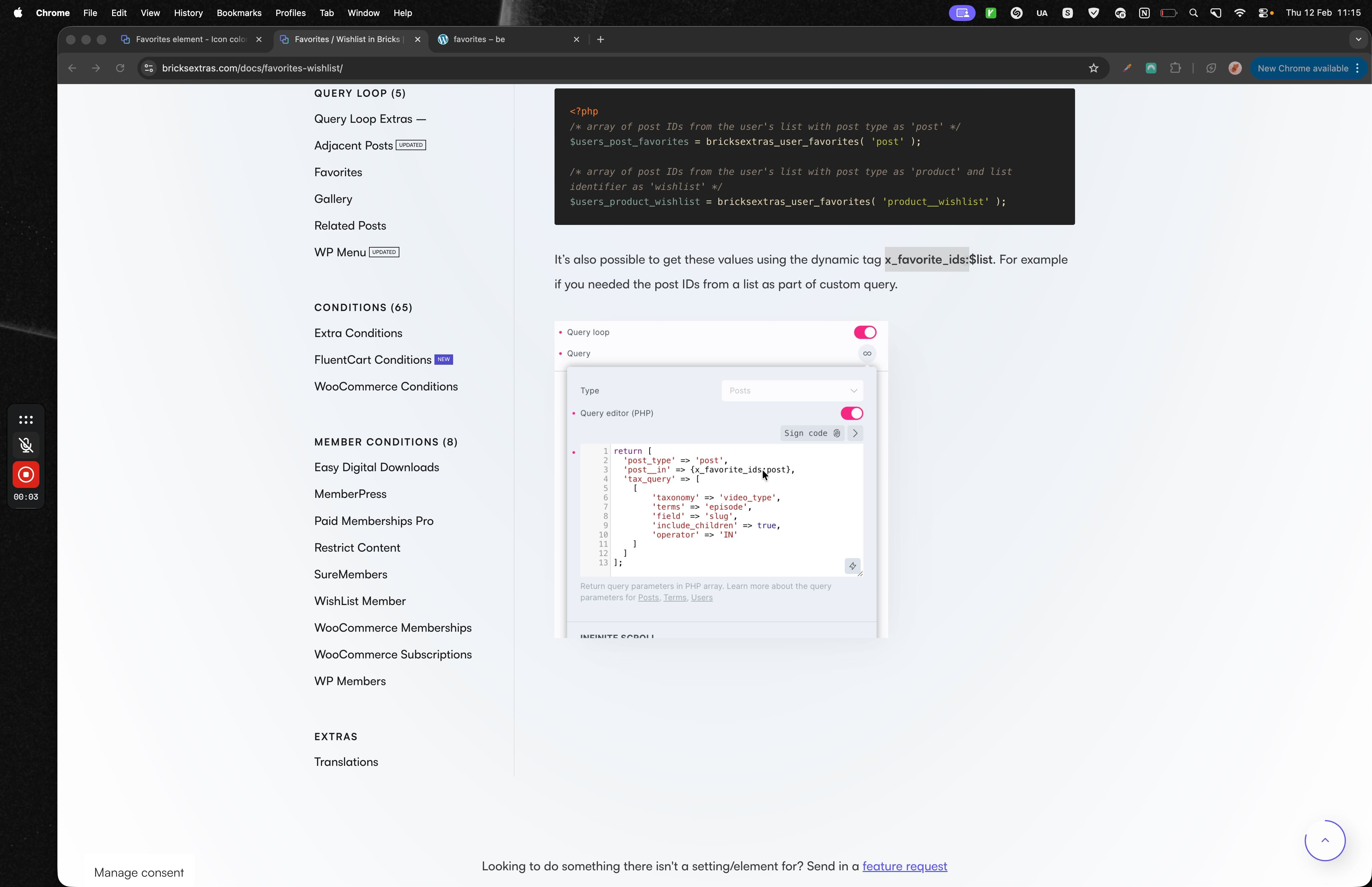Open the Chrome three-dot menu
The height and width of the screenshot is (887, 1372).
(1358, 68)
